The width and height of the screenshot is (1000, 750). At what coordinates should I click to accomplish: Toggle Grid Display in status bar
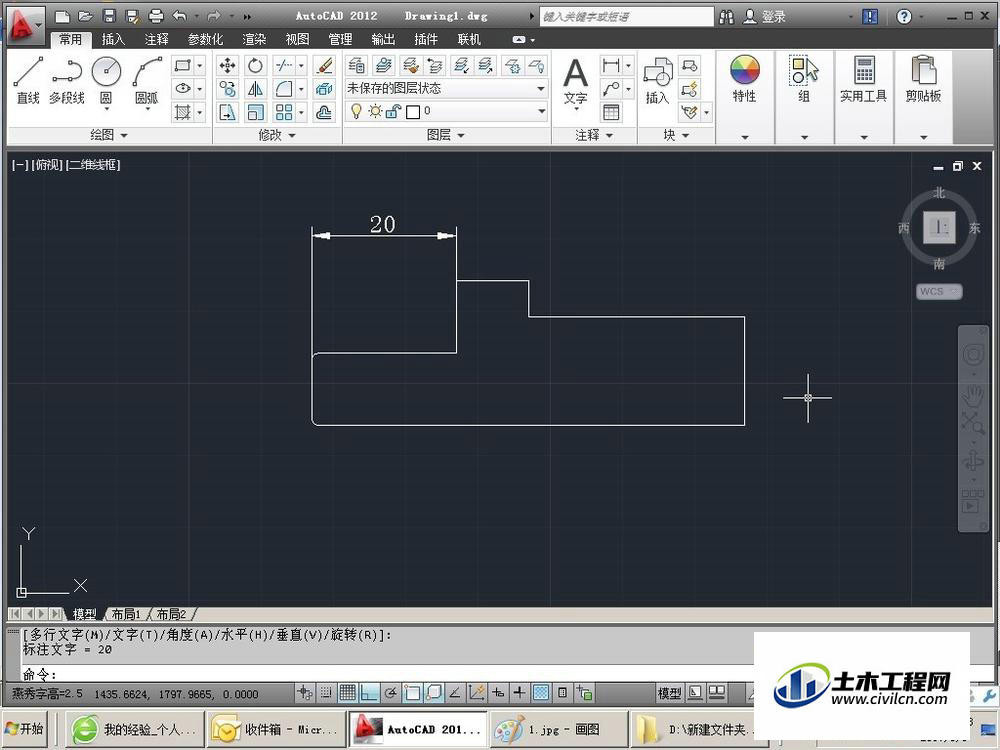click(x=348, y=693)
